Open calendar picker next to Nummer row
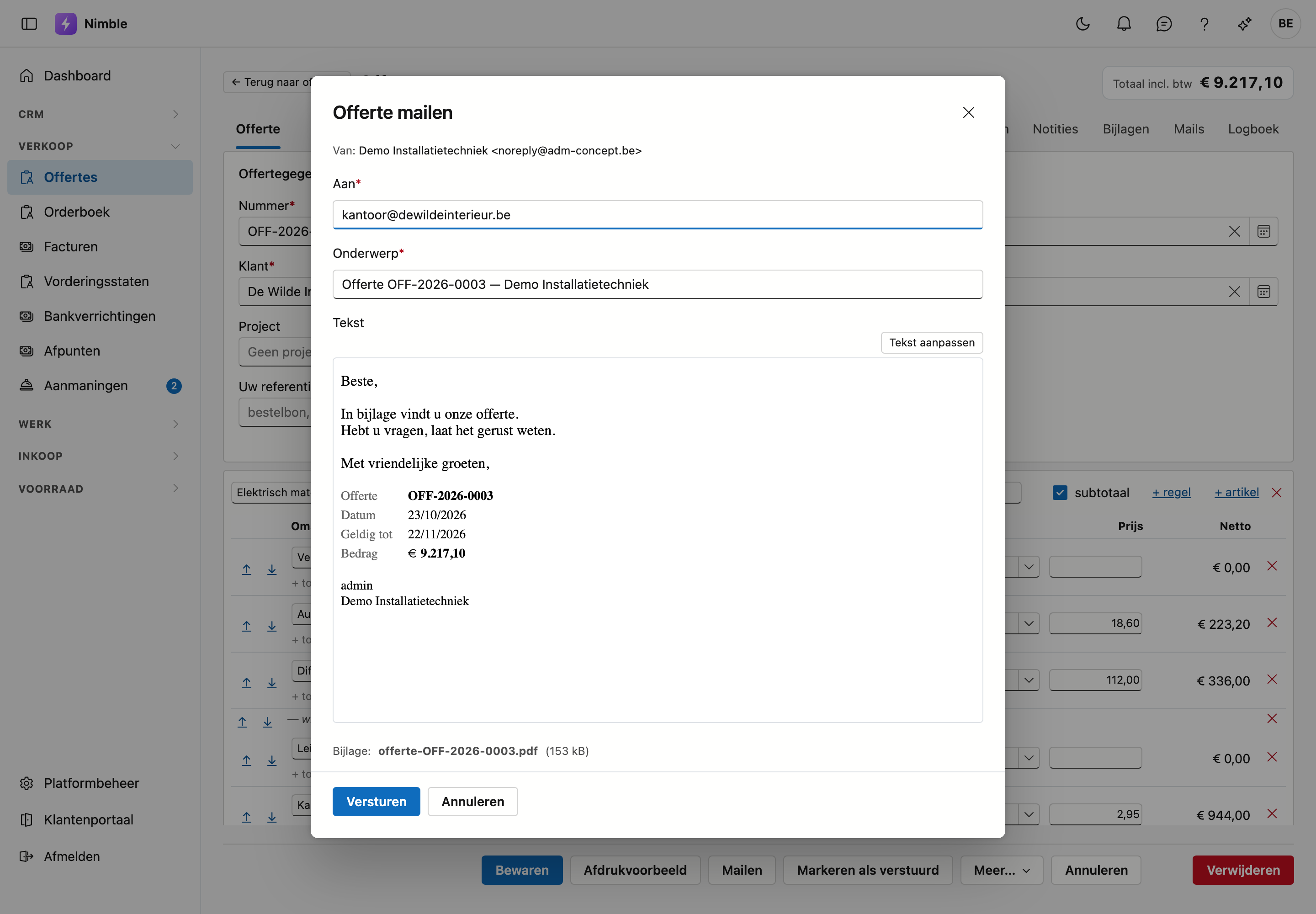Screen dimensions: 1316x914 (x=1263, y=231)
